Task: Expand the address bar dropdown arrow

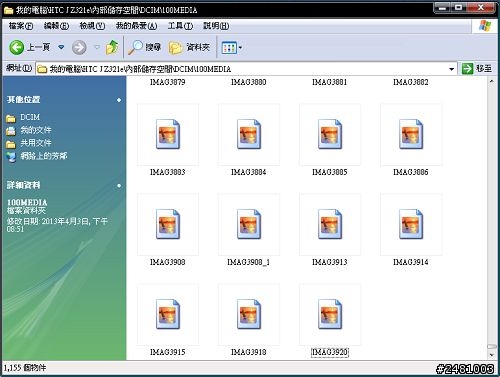Action: [451, 69]
